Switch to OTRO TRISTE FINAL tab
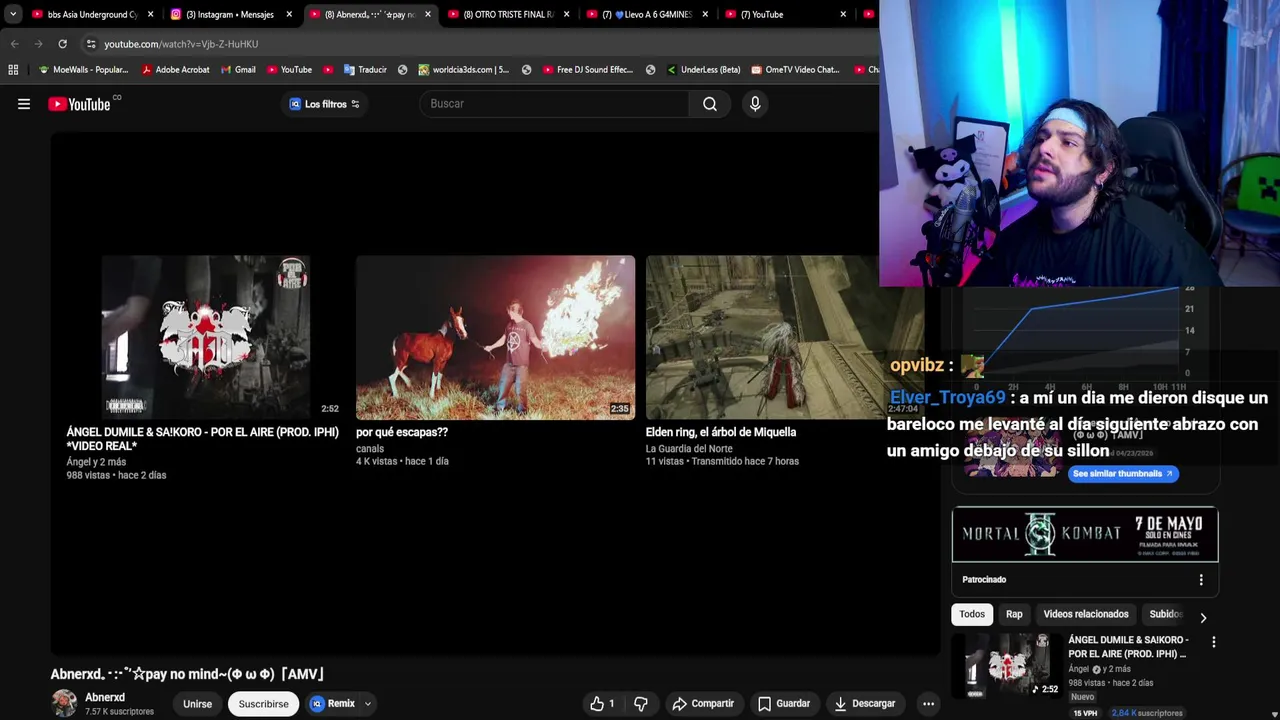The height and width of the screenshot is (720, 1280). click(509, 15)
